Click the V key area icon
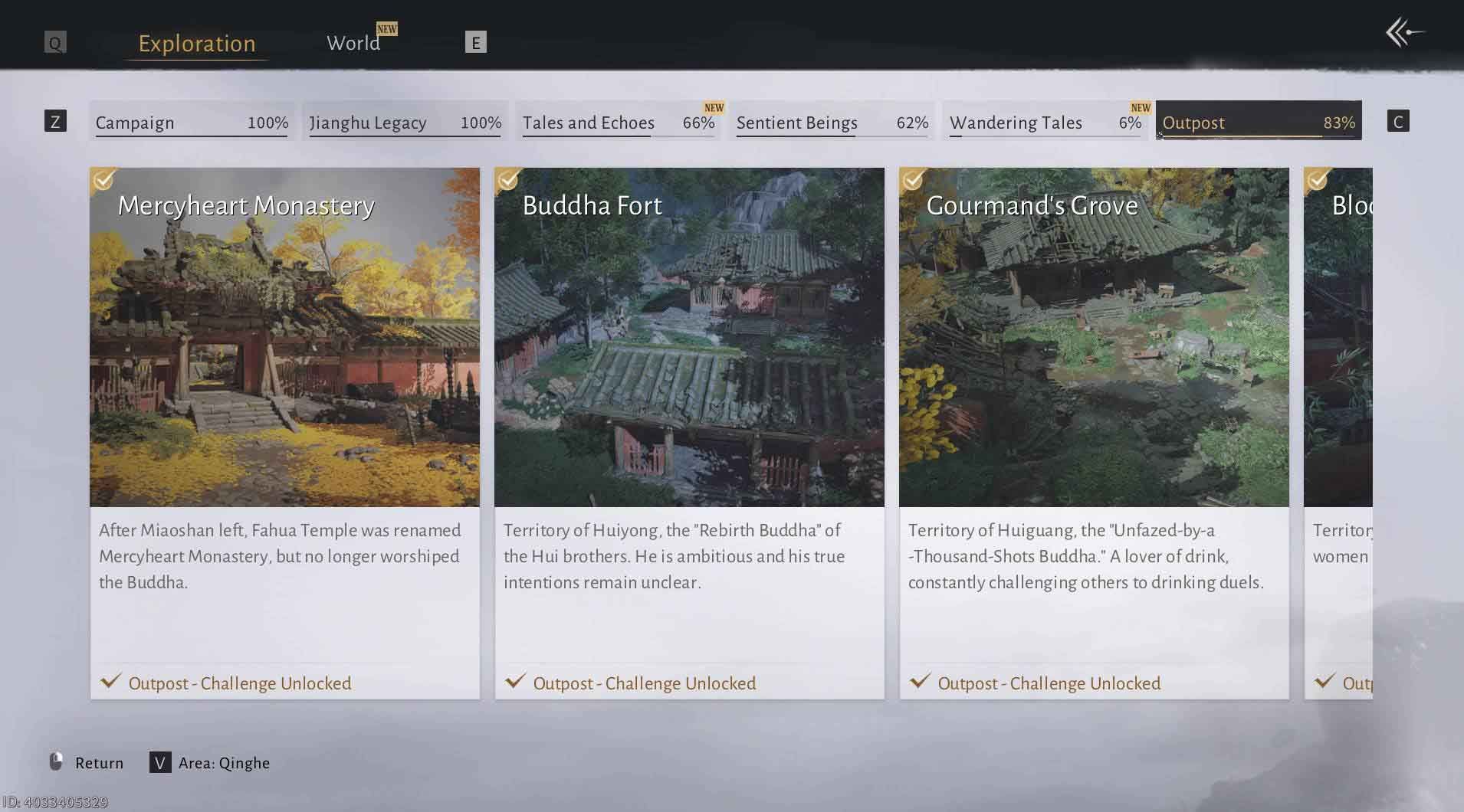 [160, 762]
